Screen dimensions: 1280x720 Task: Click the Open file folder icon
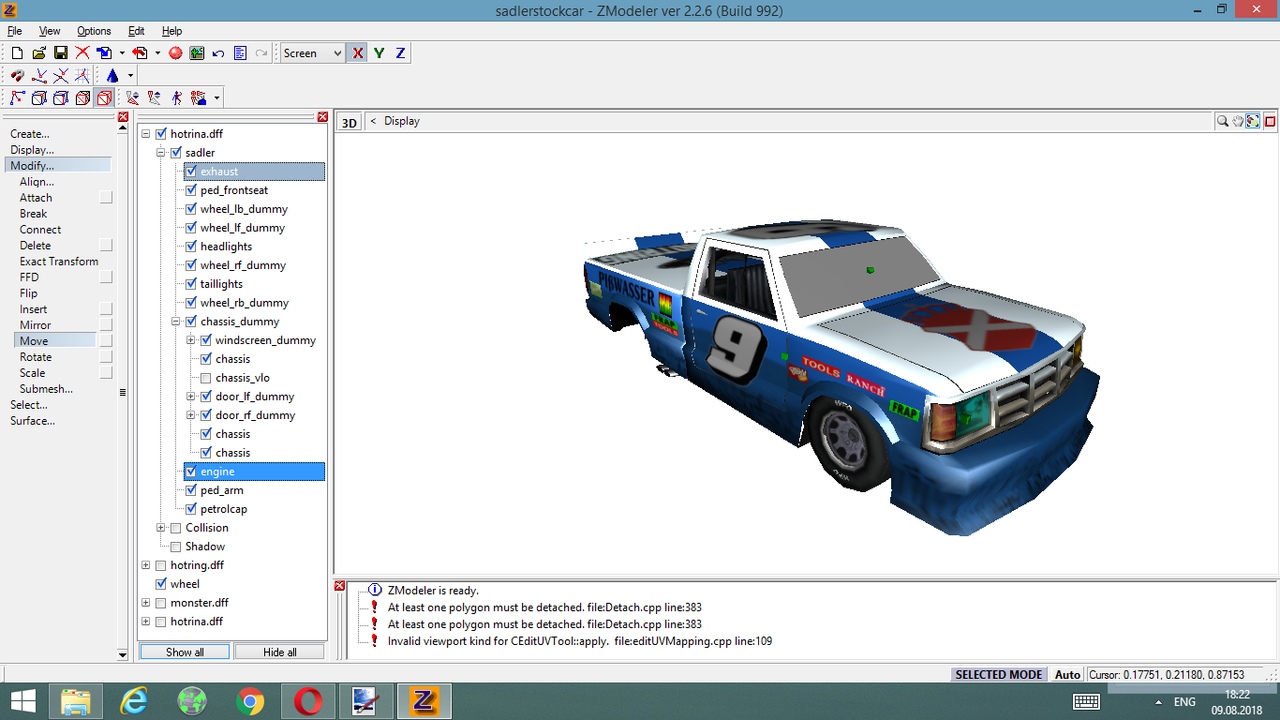(x=38, y=53)
